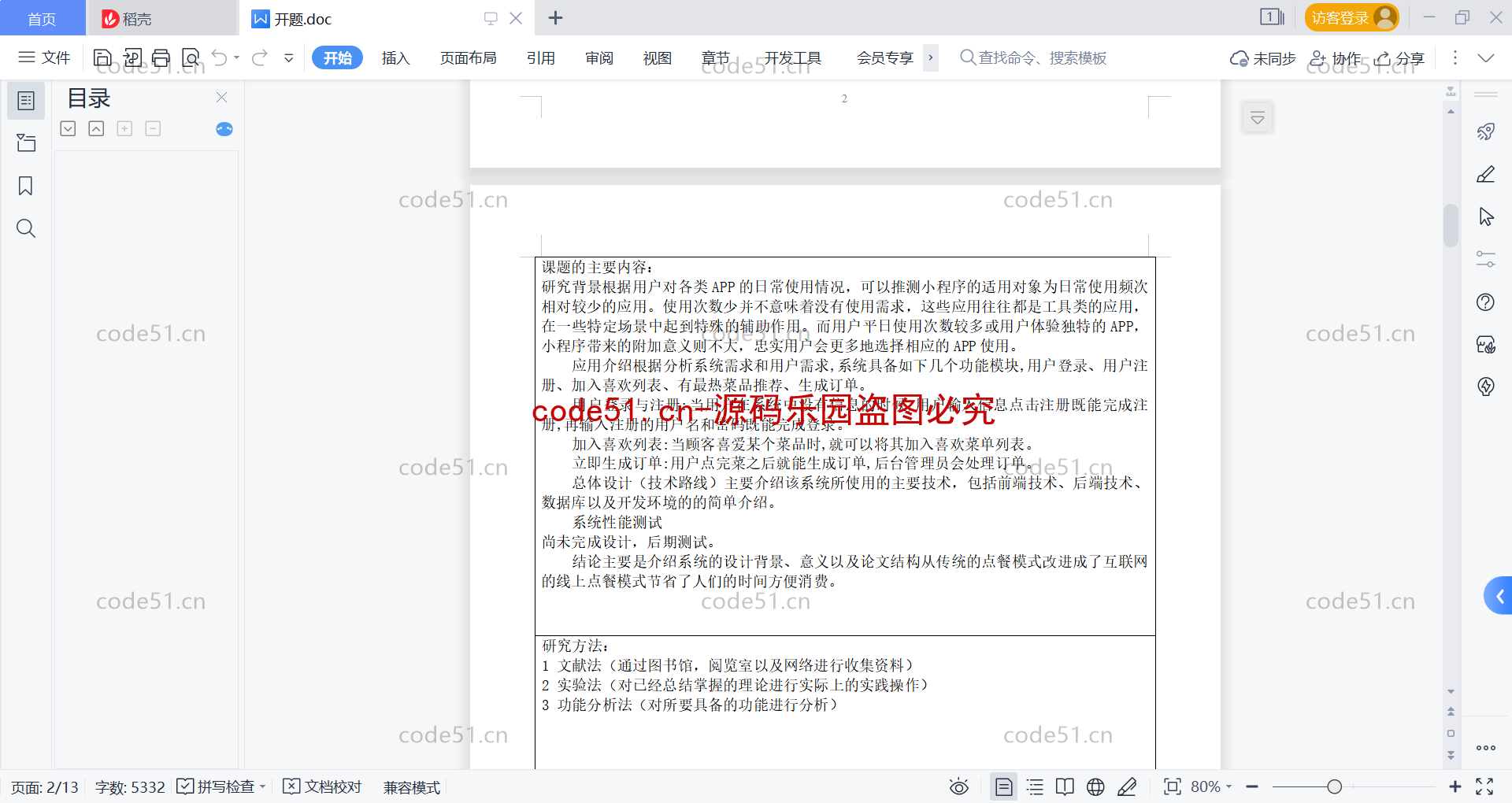1512x803 pixels.
Task: Click the print icon in toolbar
Action: click(161, 57)
